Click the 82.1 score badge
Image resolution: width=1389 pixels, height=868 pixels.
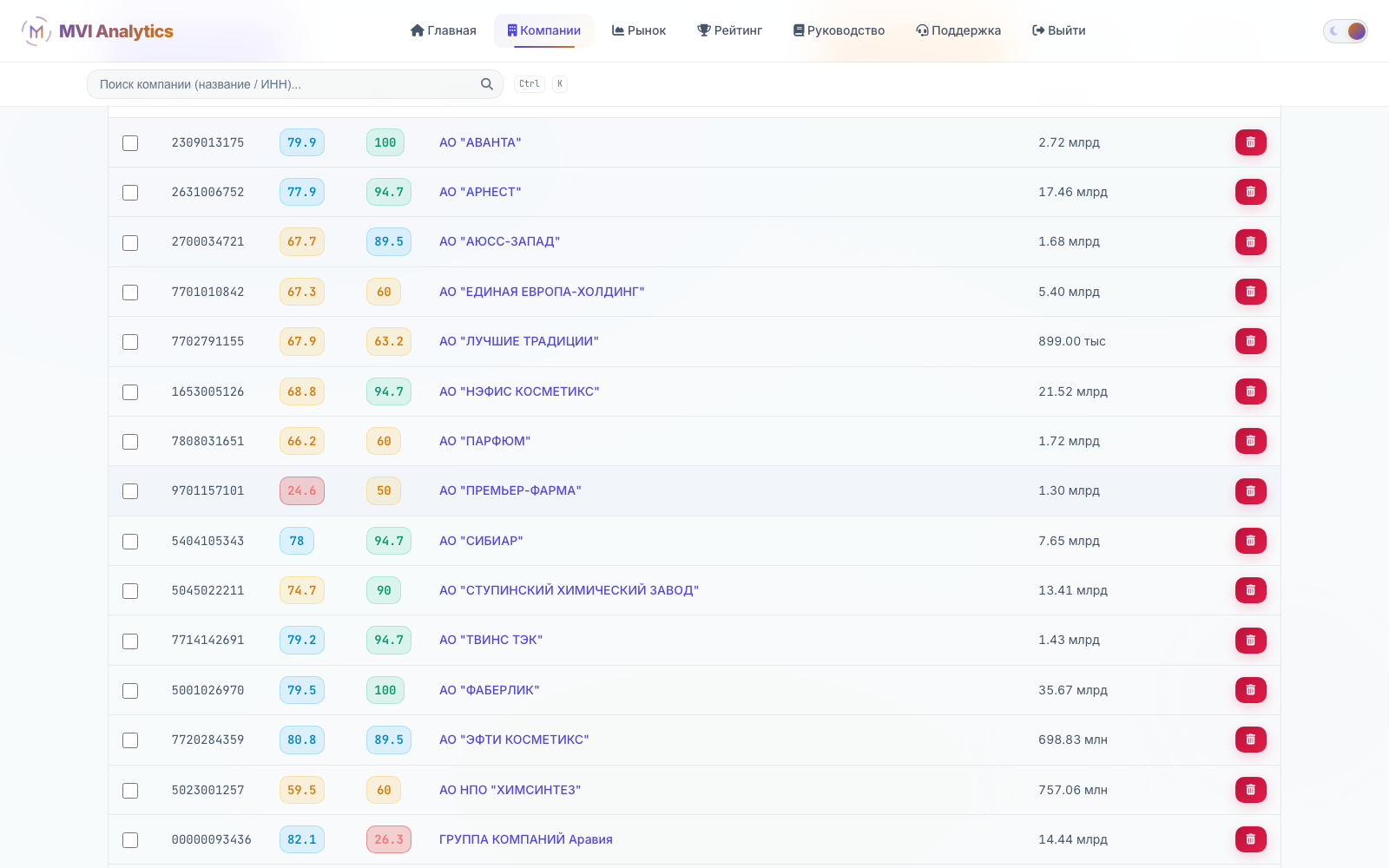click(302, 839)
